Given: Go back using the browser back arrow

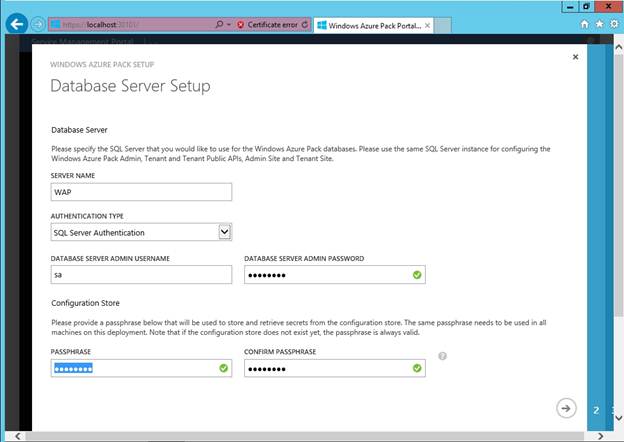Looking at the screenshot, I should point(17,24).
